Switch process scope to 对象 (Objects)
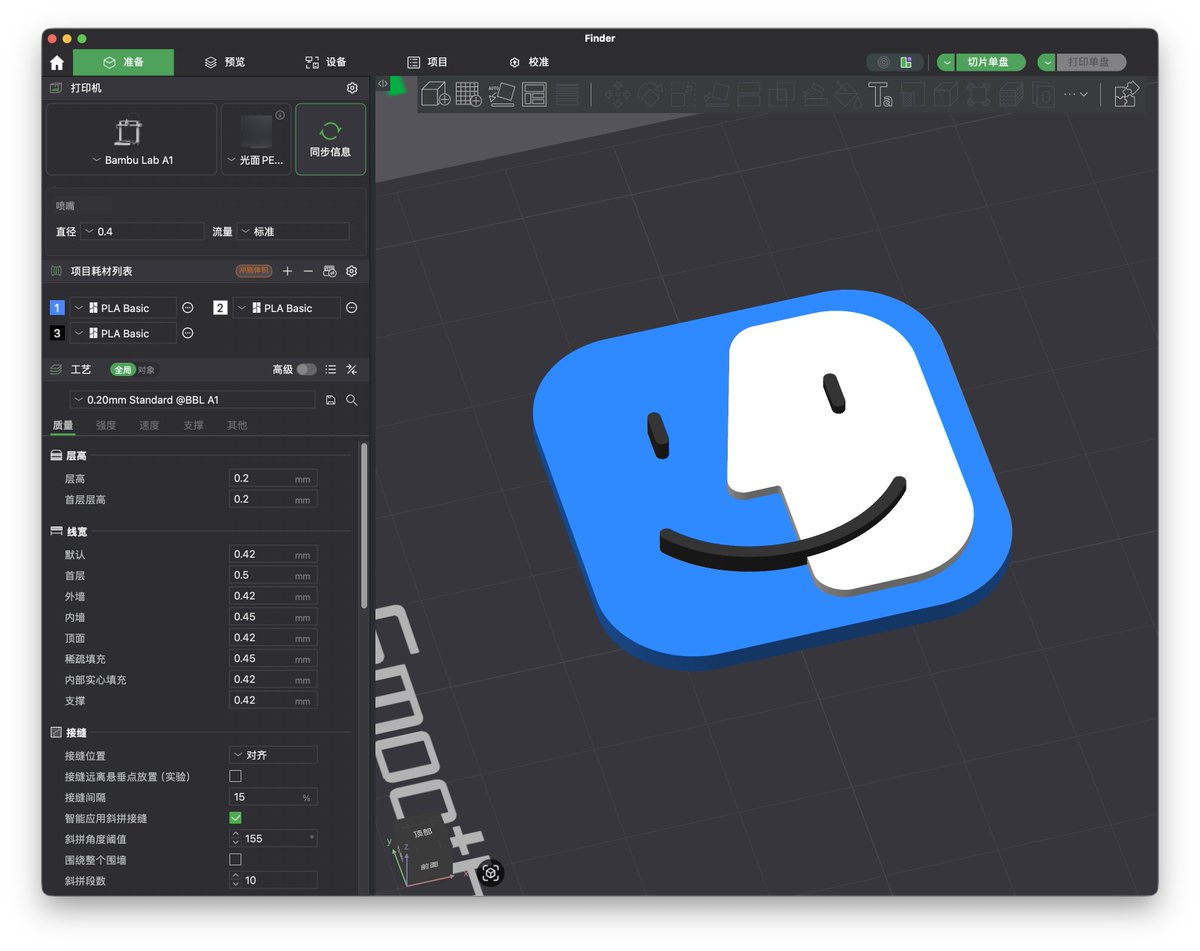 (147, 370)
